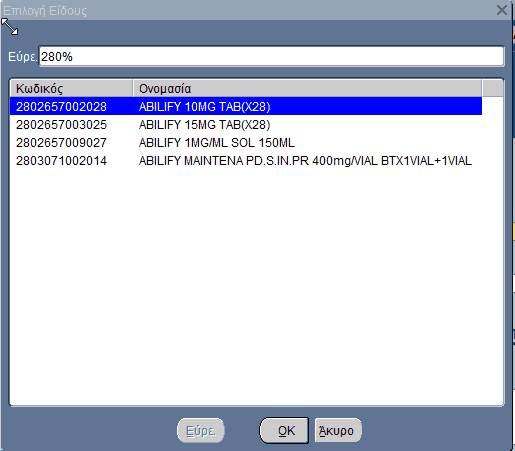Click code 2802657009027 cell
Screen dimensions: 515x451
click(61, 143)
